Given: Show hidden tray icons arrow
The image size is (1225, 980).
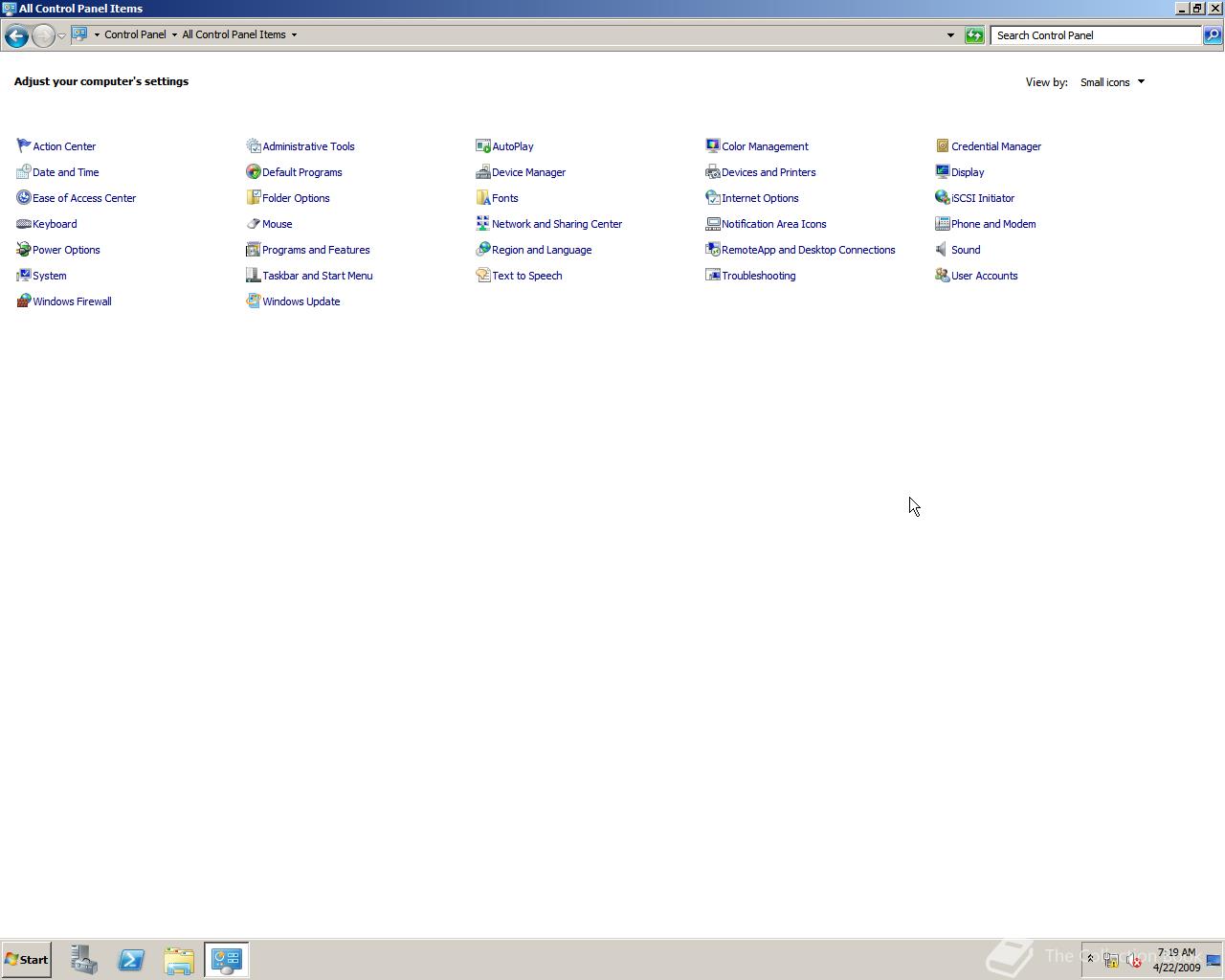Looking at the screenshot, I should coord(1089,959).
